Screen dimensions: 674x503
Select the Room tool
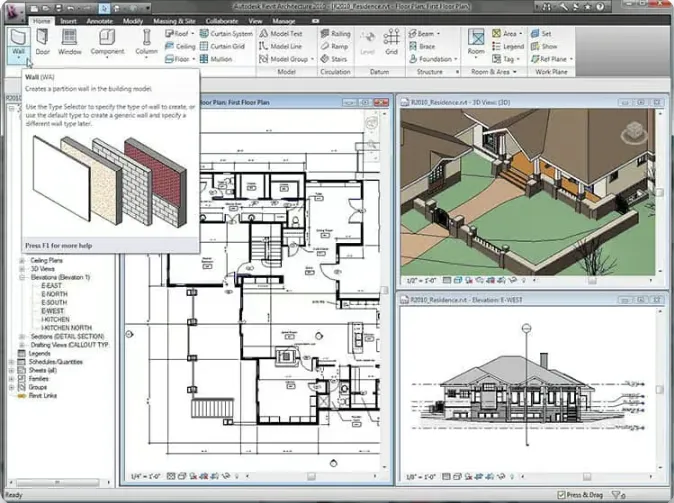point(476,43)
